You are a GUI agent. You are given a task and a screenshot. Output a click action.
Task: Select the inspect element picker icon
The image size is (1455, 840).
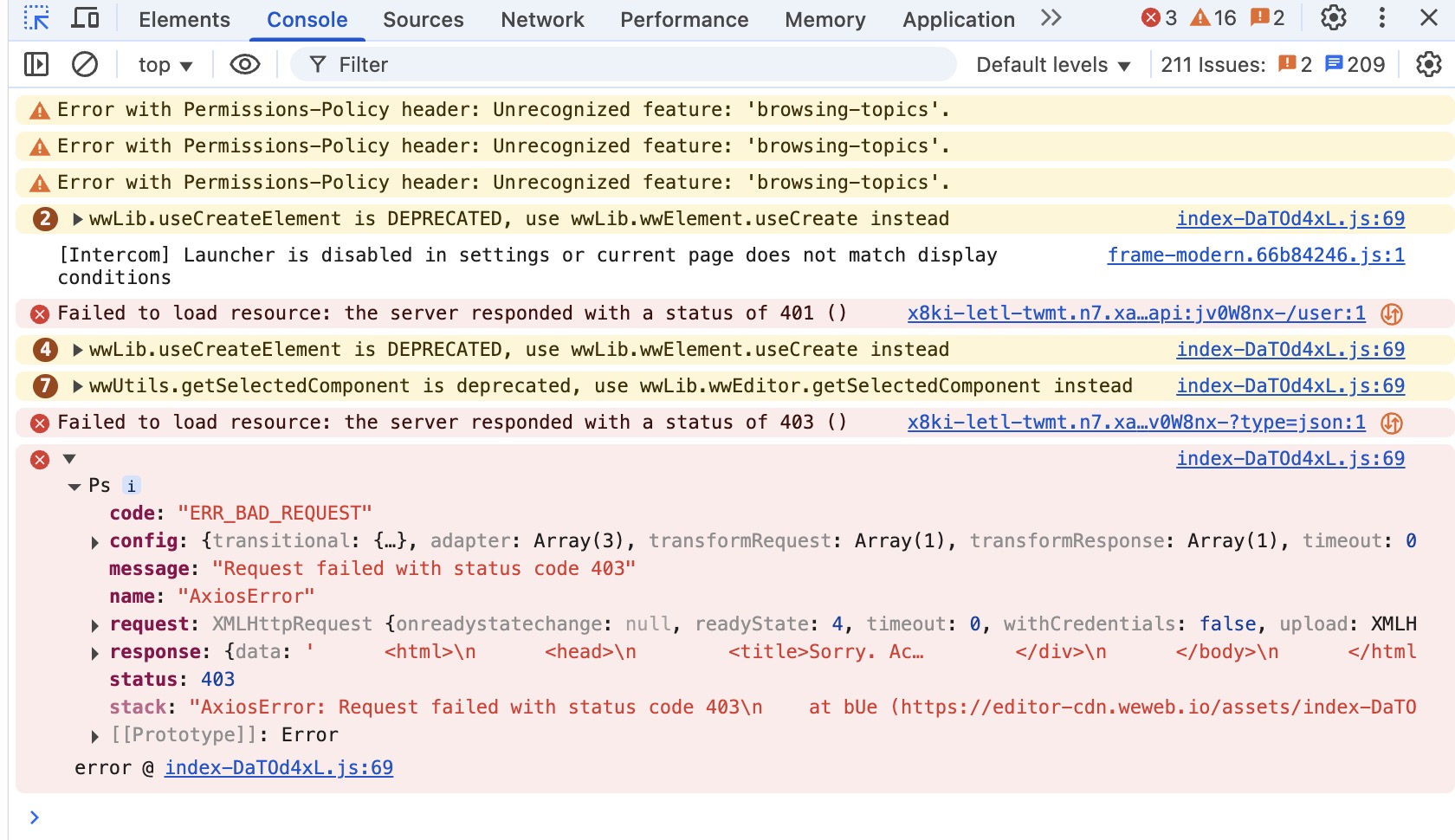click(36, 18)
